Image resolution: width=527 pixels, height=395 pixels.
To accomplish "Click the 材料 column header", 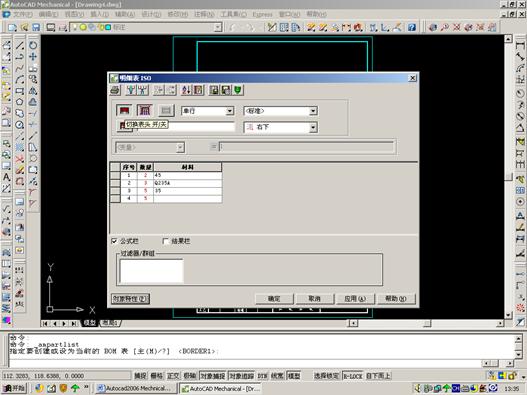I will click(x=188, y=167).
